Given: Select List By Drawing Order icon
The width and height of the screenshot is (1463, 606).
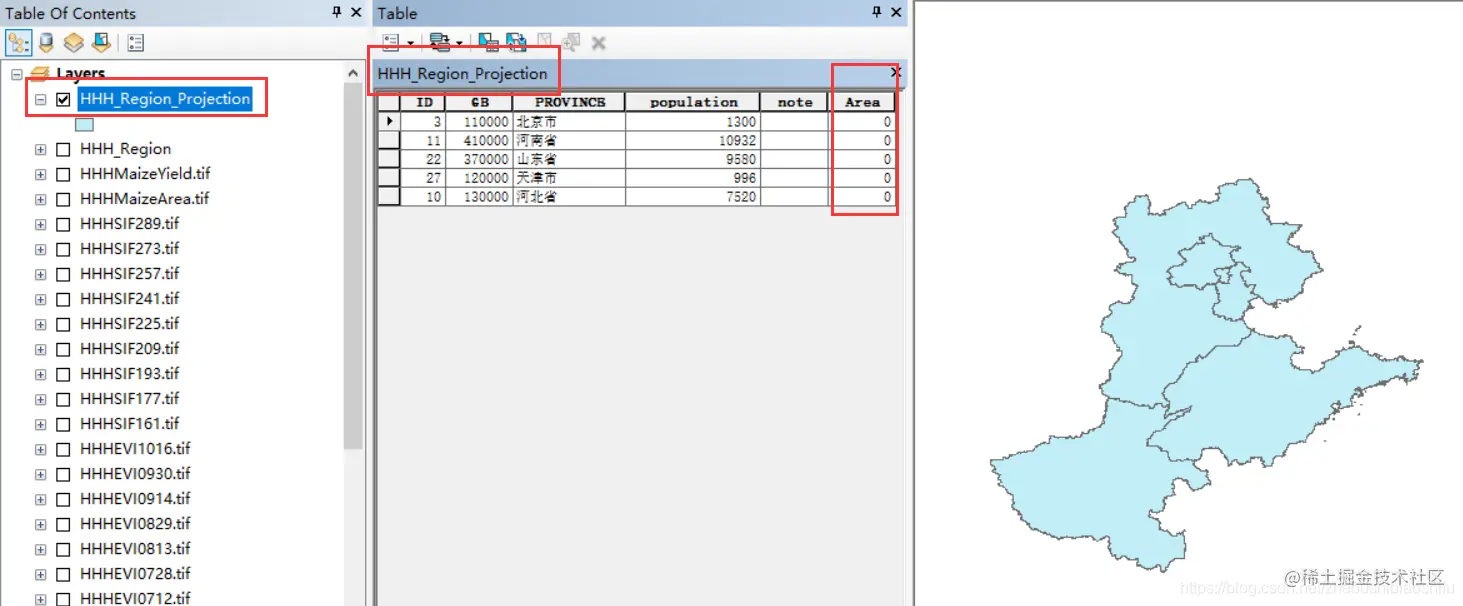Looking at the screenshot, I should [x=18, y=43].
